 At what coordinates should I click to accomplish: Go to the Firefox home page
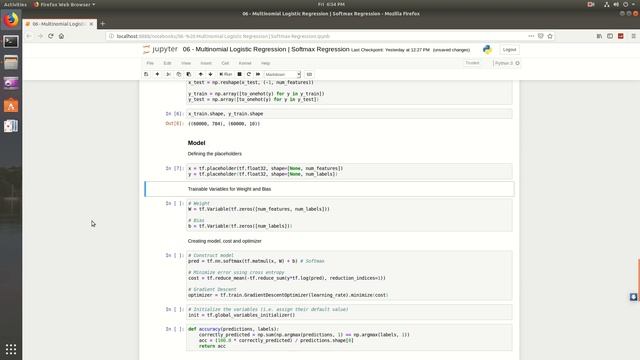tap(61, 36)
